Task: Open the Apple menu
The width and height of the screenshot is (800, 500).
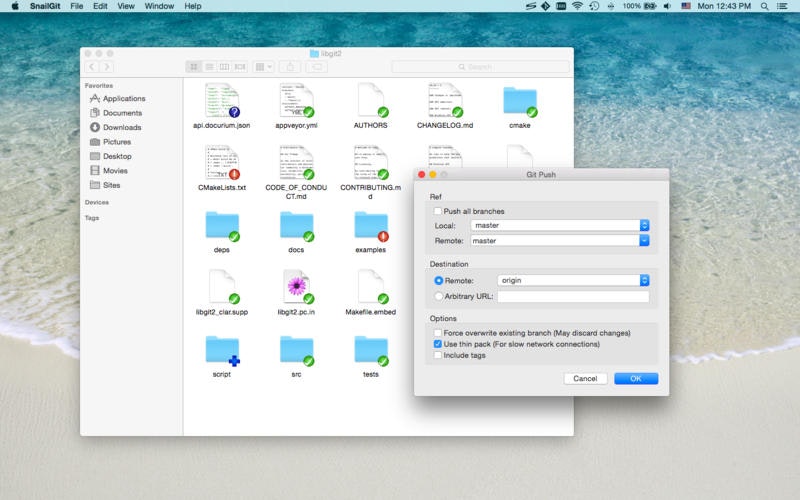Action: (15, 6)
